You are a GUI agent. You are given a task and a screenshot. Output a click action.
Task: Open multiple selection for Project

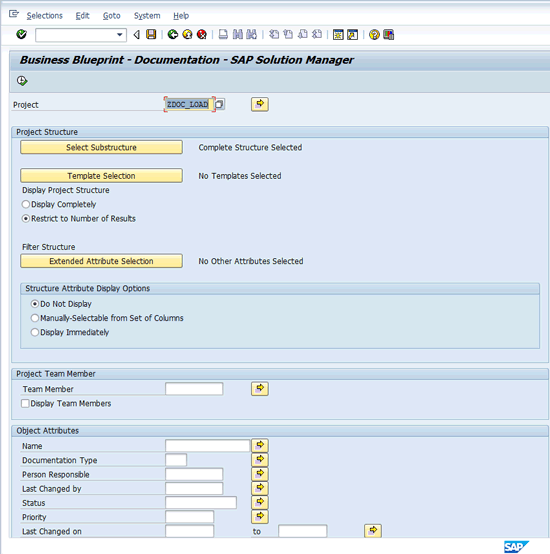coord(260,104)
